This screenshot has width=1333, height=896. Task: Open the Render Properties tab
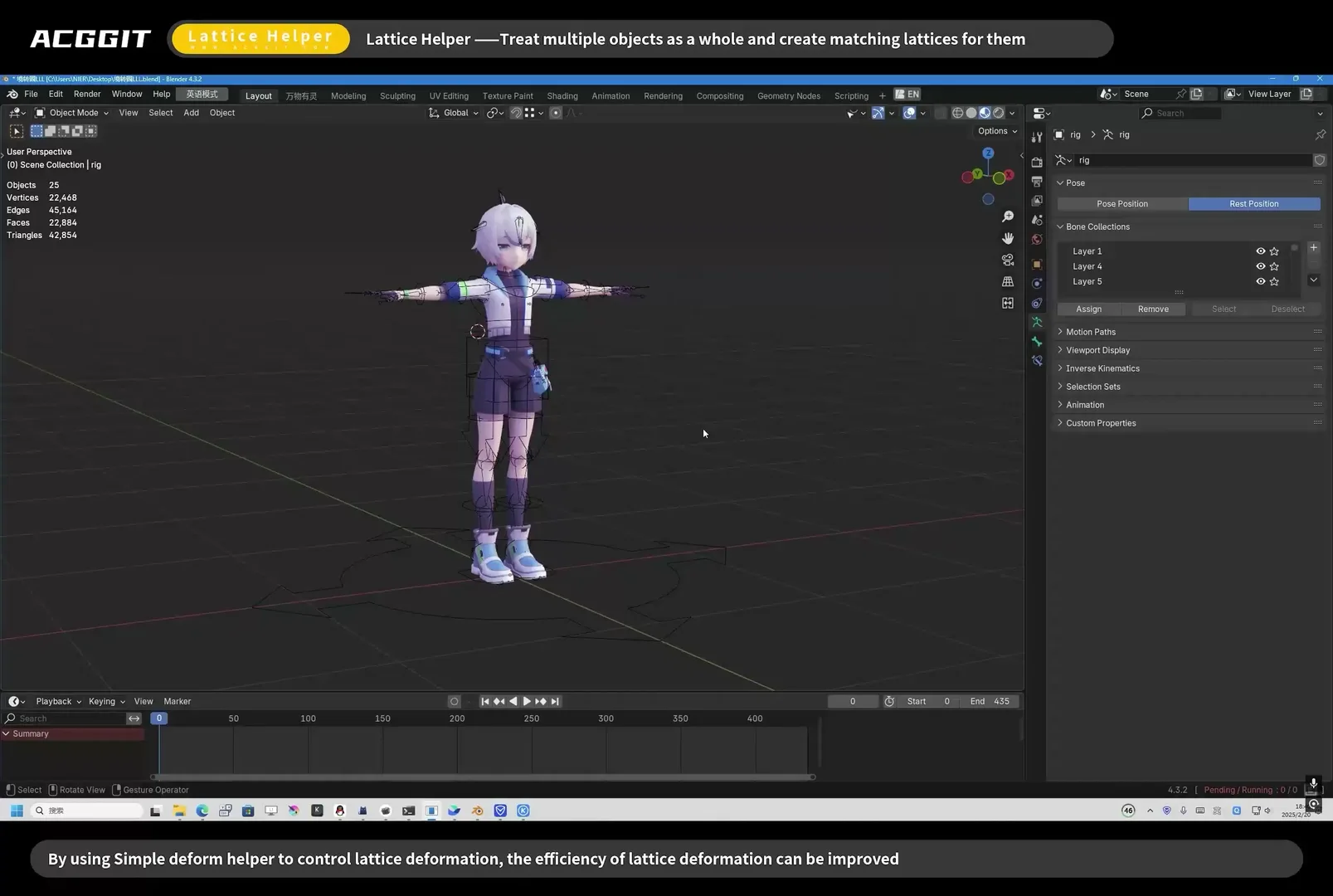(1037, 163)
